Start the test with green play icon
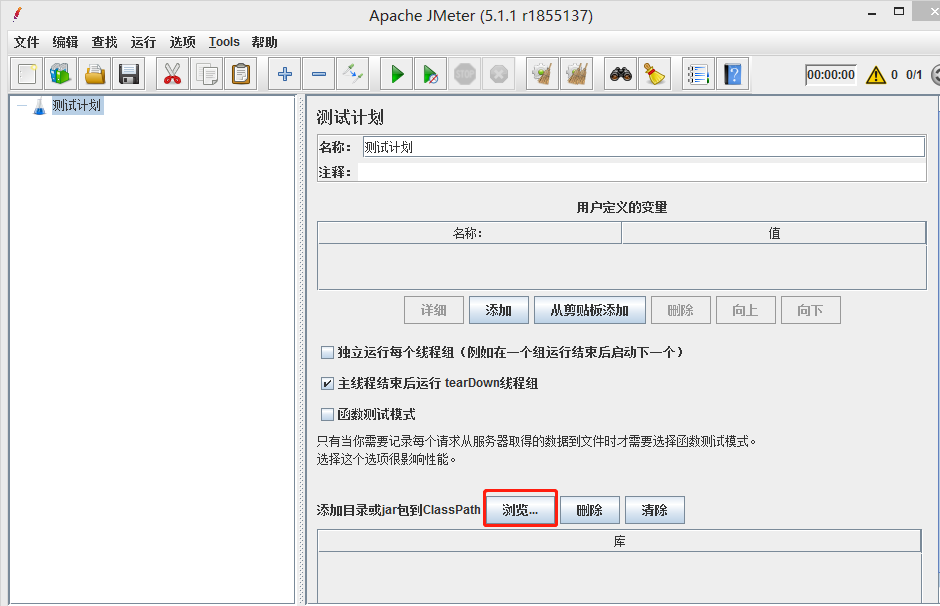Viewport: 940px width, 606px height. (397, 74)
